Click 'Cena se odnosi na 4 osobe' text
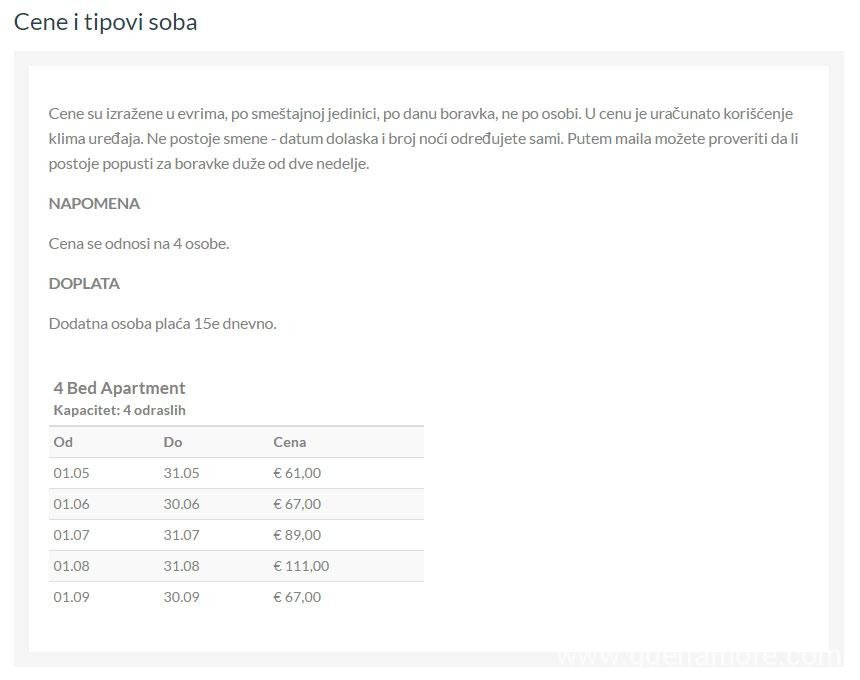Viewport: 860px width, 680px height. (139, 243)
